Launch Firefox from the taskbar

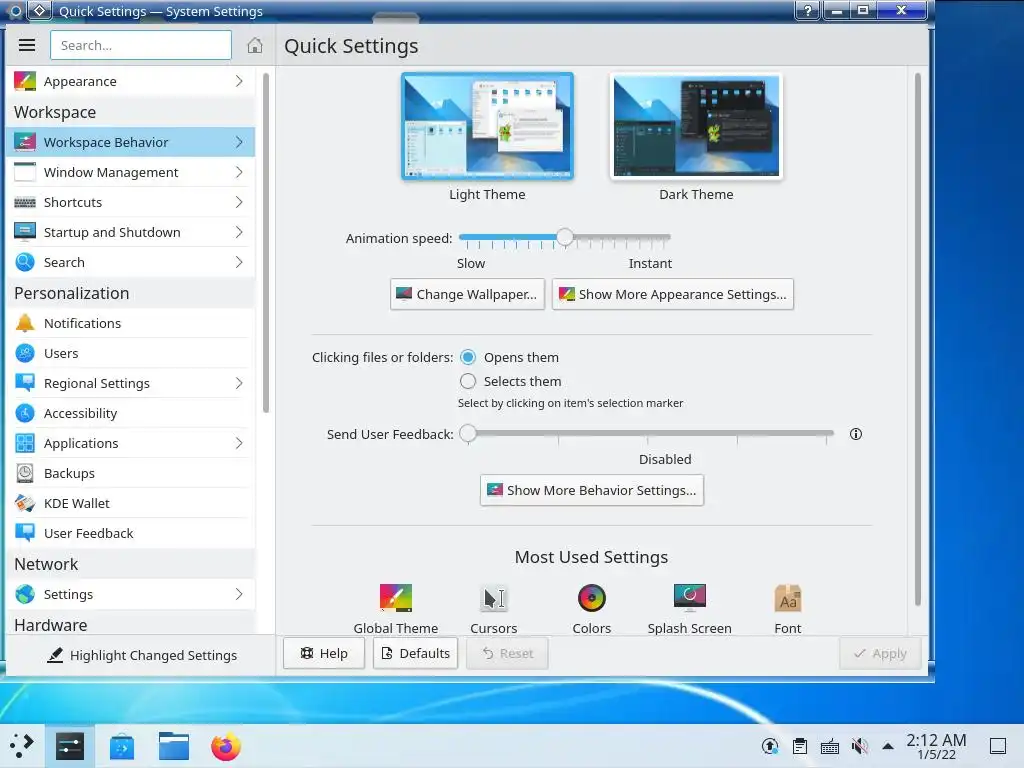[x=226, y=746]
